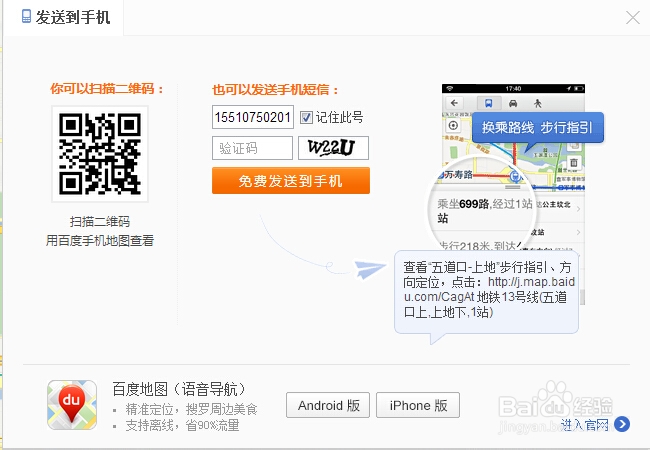Screen dimensions: 650x450
Task: Open the 进入官网 link
Action: tap(585, 424)
